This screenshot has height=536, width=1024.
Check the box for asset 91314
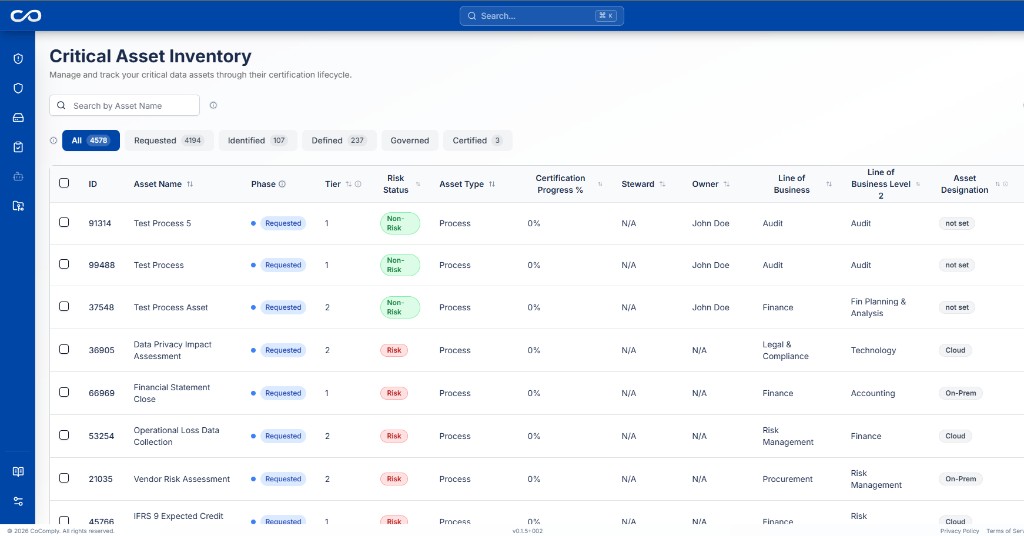(x=64, y=222)
